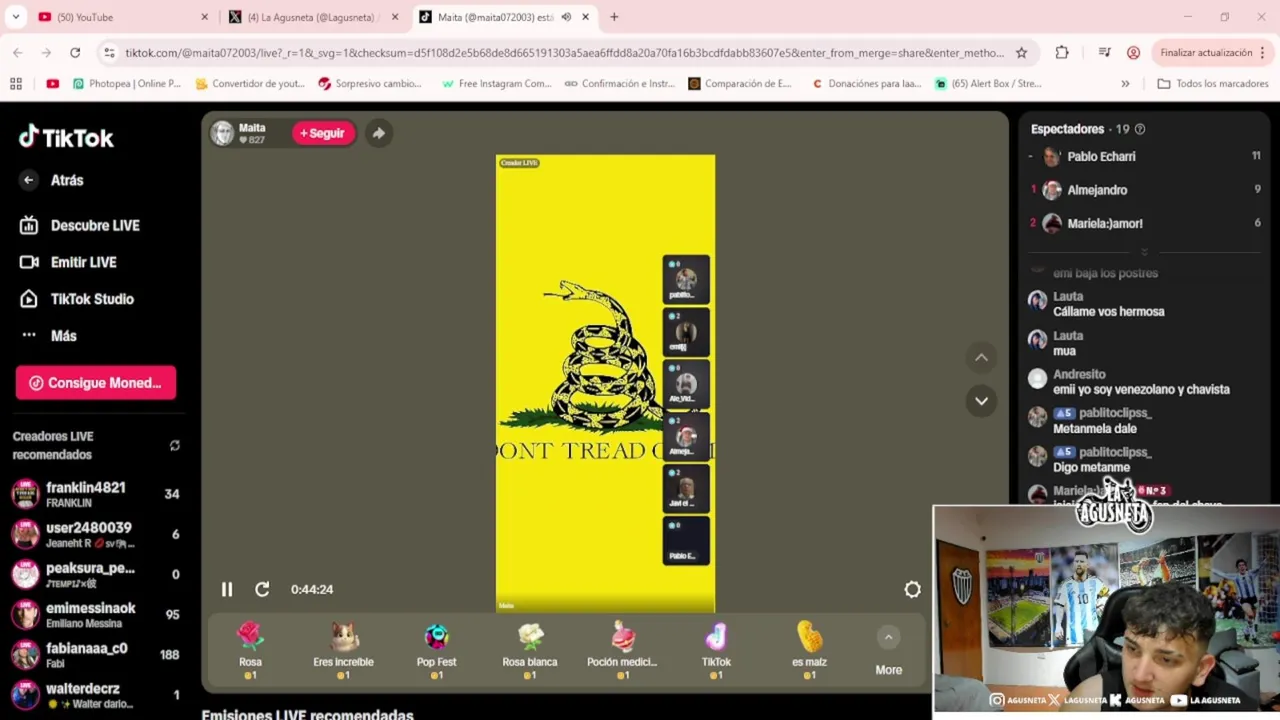Open the tab search dropdown
1280x720 pixels.
[x=15, y=17]
